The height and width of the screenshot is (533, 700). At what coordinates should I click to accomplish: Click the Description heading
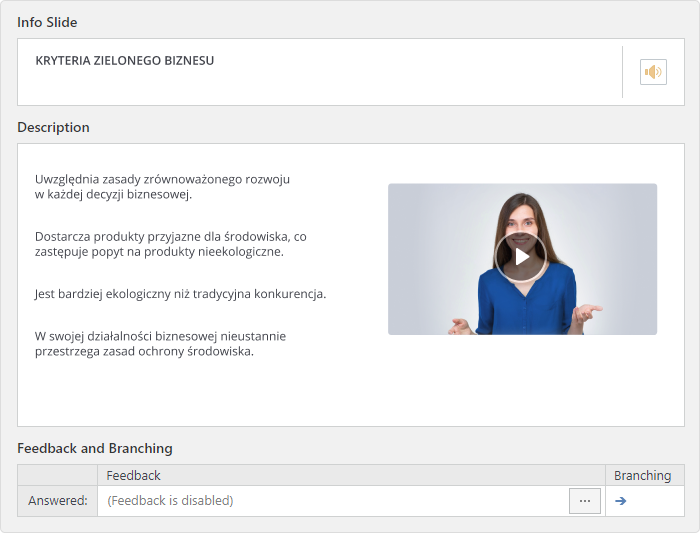click(53, 128)
